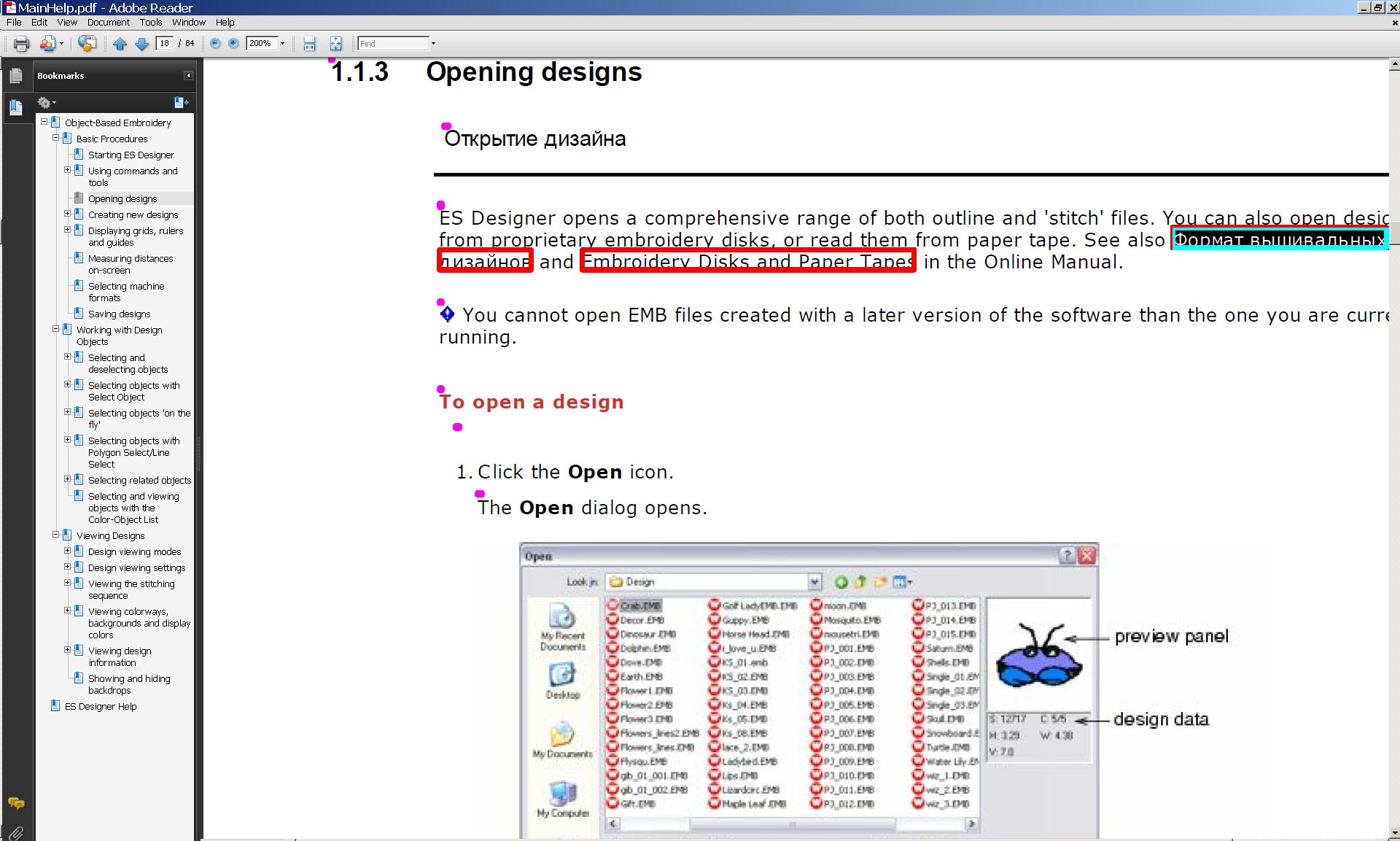1400x841 pixels.
Task: Open the Tools menu
Action: (x=151, y=23)
